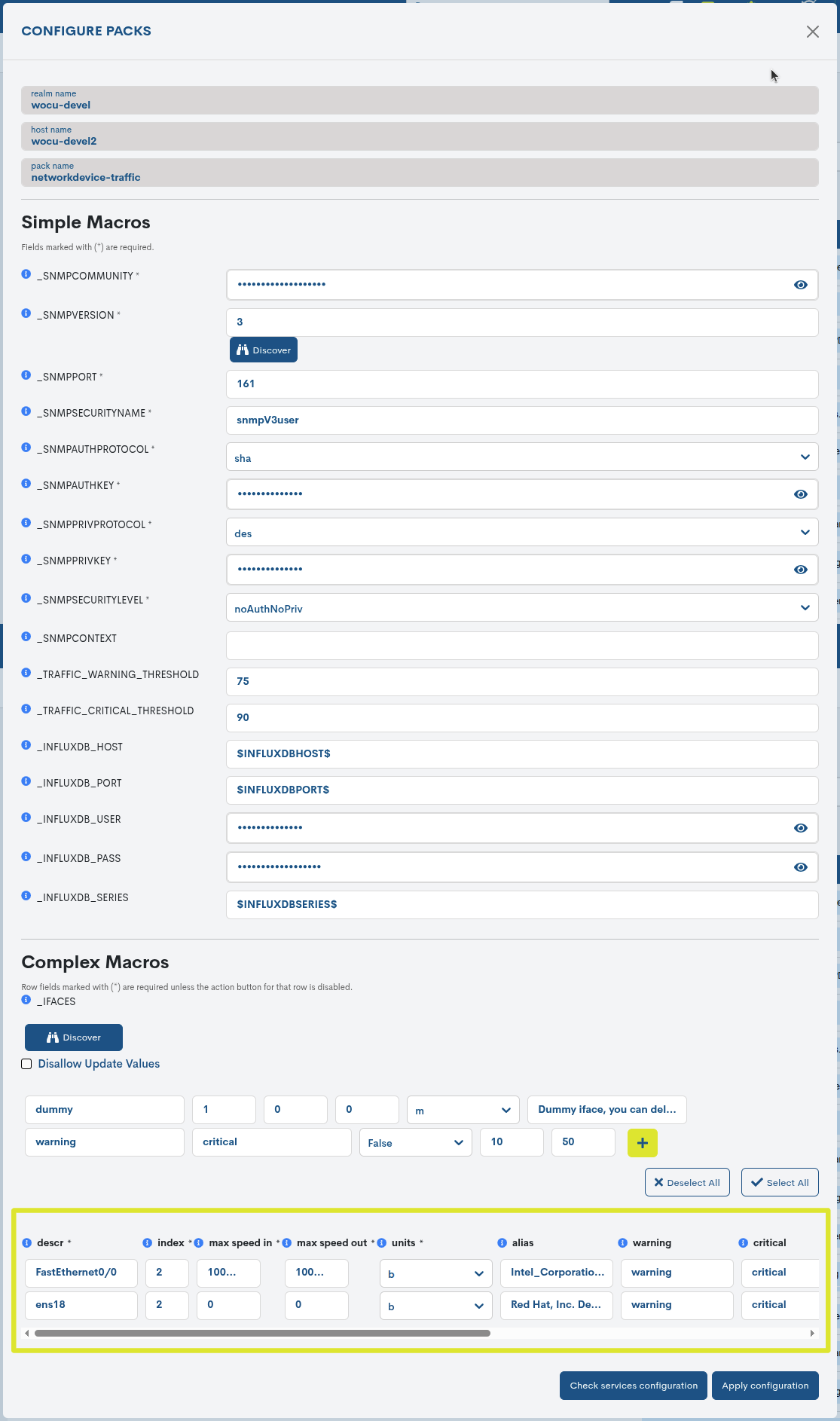This screenshot has height=1421, width=840.
Task: Click left arrow of interface table scrollbar
Action: pos(27,1333)
